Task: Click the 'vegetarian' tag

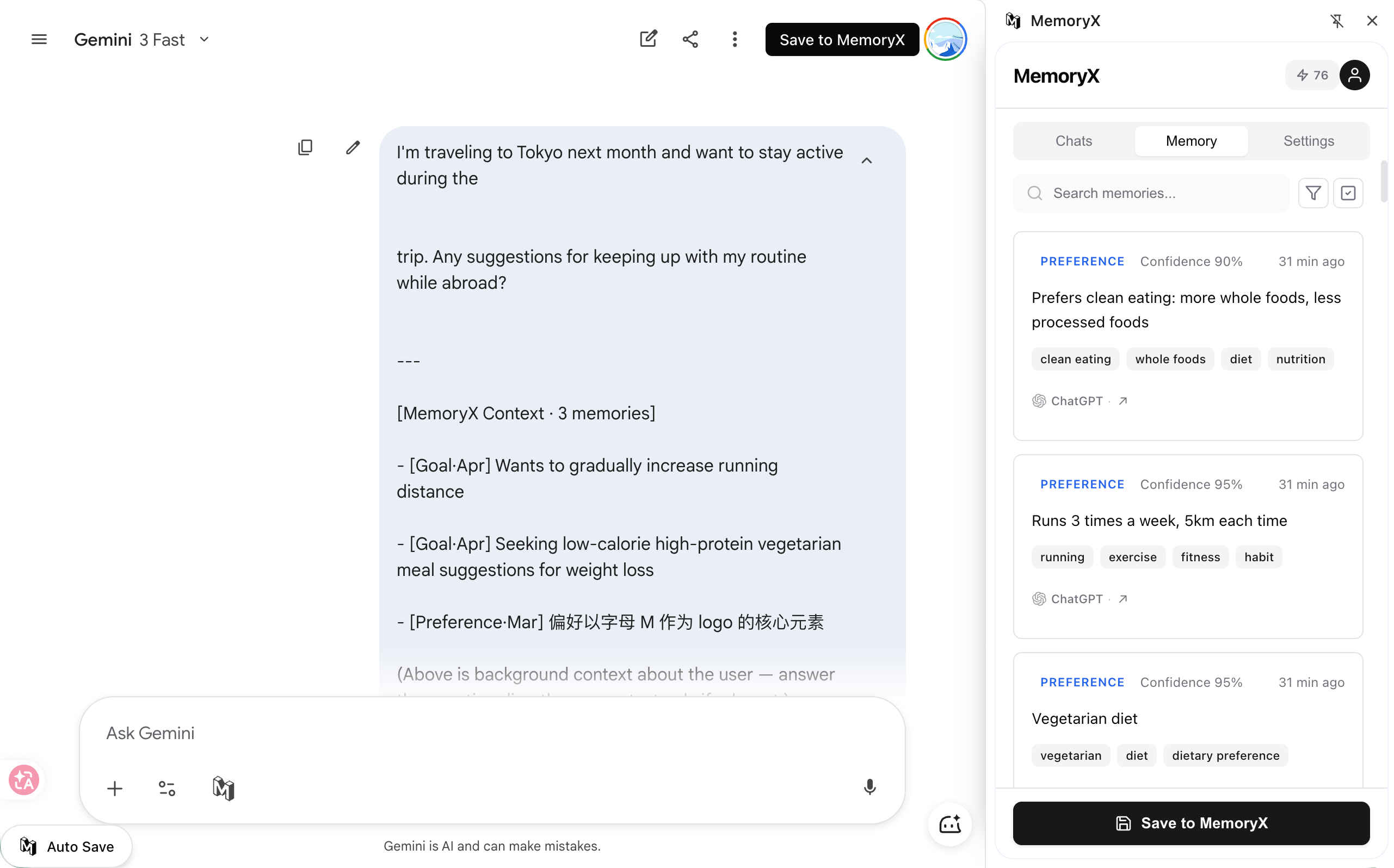Action: pyautogui.click(x=1071, y=755)
